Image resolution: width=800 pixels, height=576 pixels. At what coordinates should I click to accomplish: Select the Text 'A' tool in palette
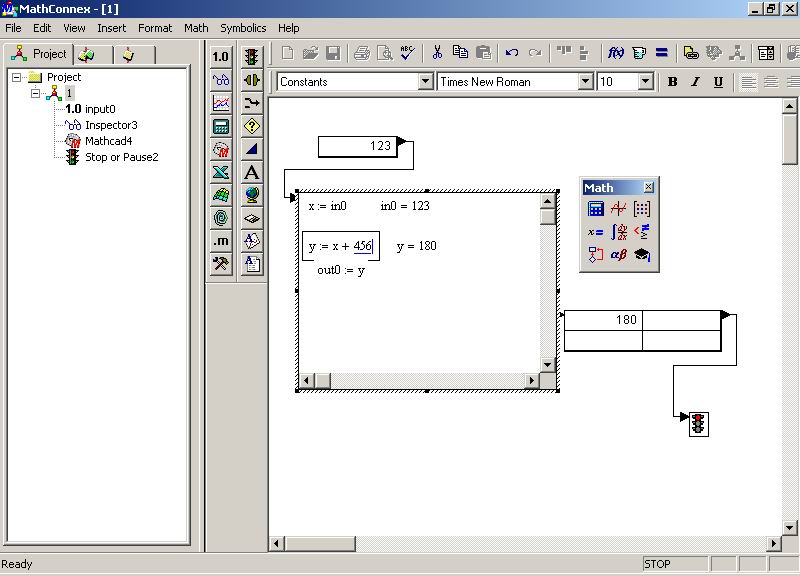pos(252,172)
